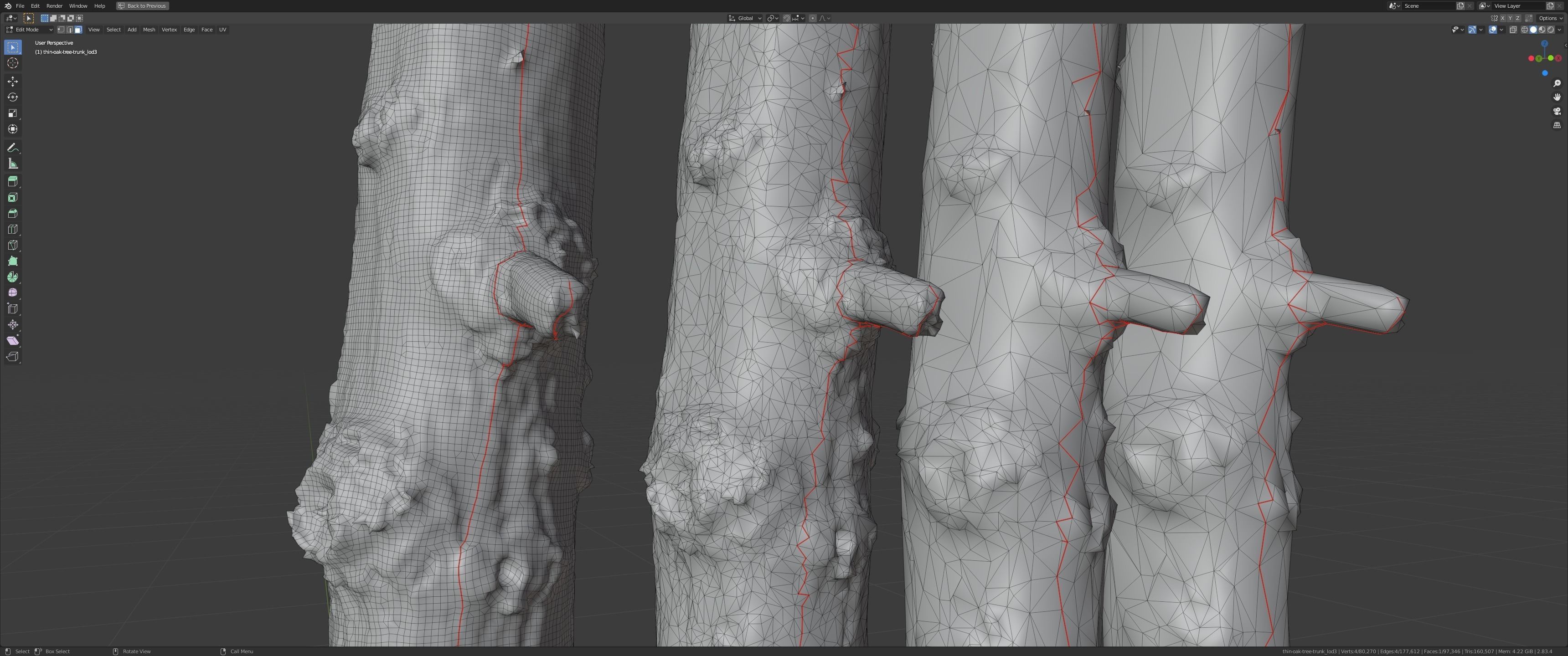
Task: Switch to rendered shading
Action: tap(1550, 29)
